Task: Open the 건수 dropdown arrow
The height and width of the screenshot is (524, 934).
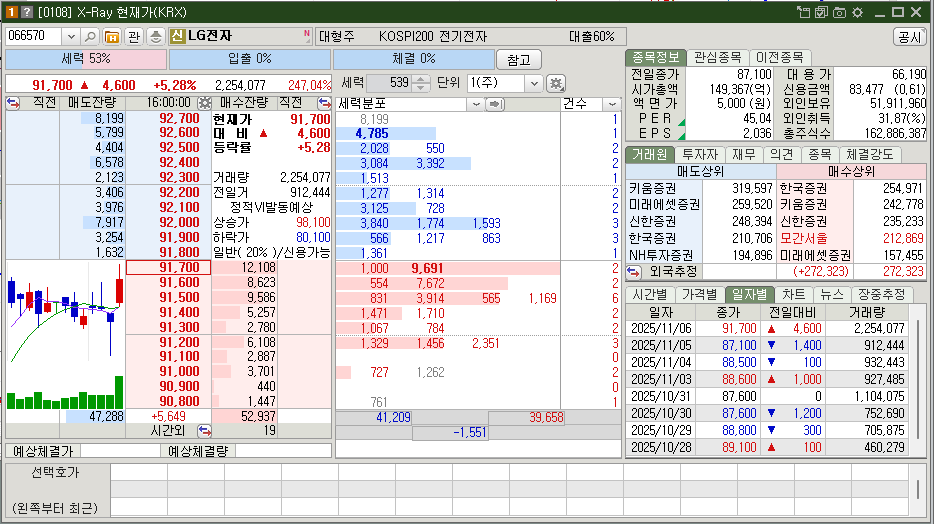Action: pyautogui.click(x=612, y=104)
